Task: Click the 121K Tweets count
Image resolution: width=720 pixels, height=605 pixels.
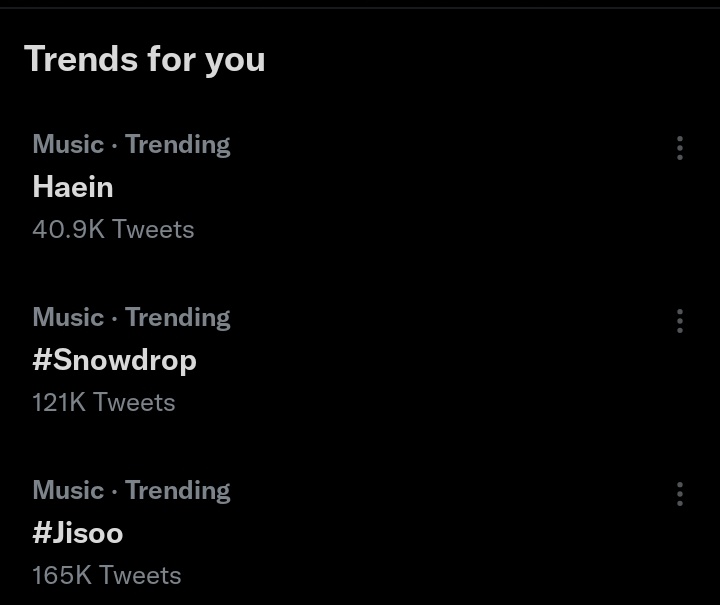Action: 104,402
